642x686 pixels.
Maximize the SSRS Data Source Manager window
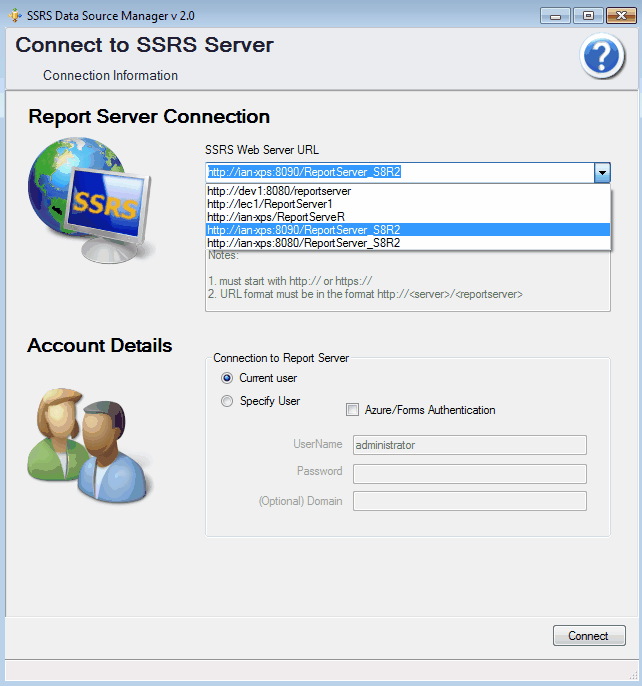(588, 16)
